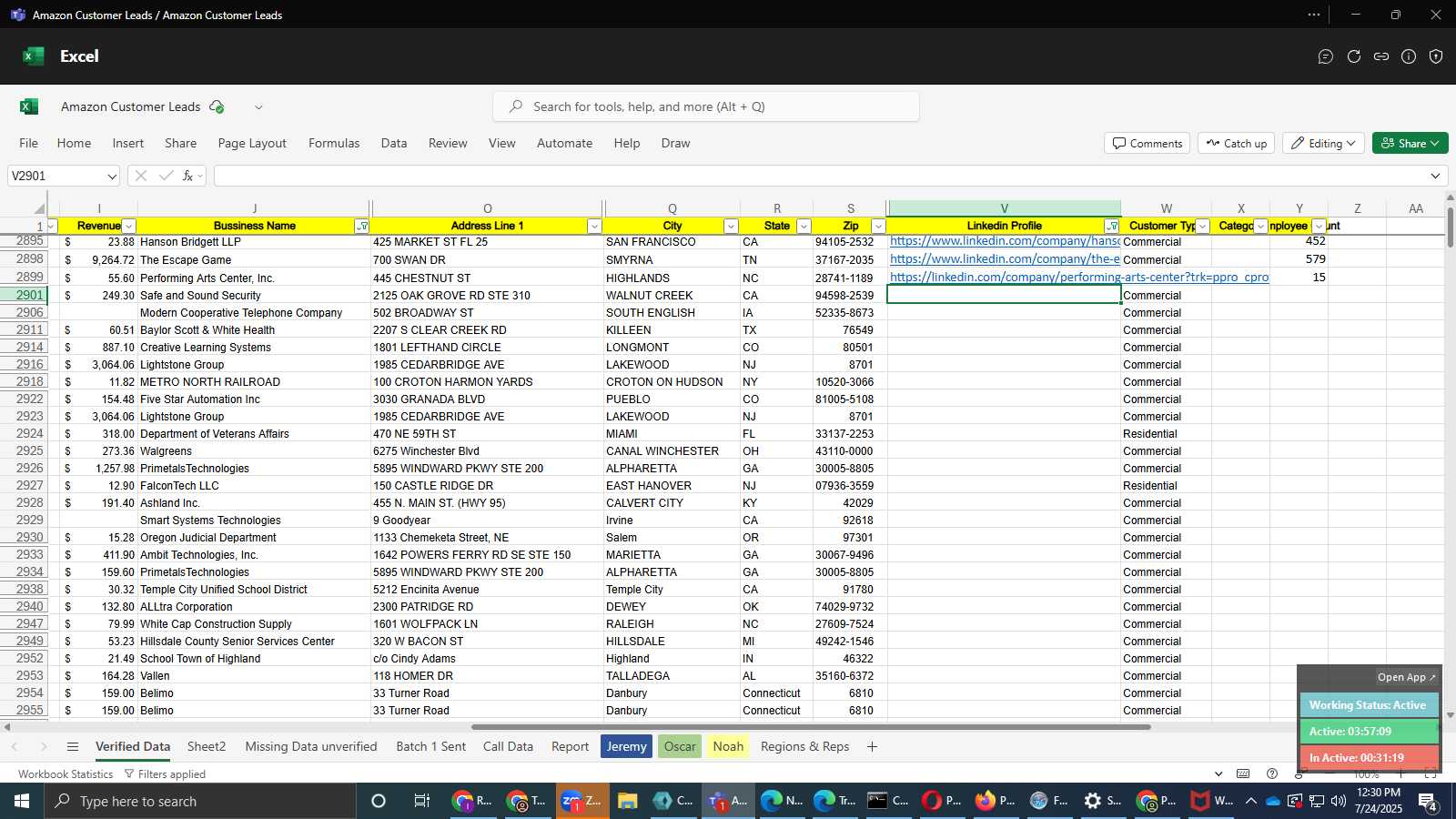The image size is (1456, 819).
Task: Click the select-all corner of the grid
Action: pyautogui.click(x=37, y=208)
